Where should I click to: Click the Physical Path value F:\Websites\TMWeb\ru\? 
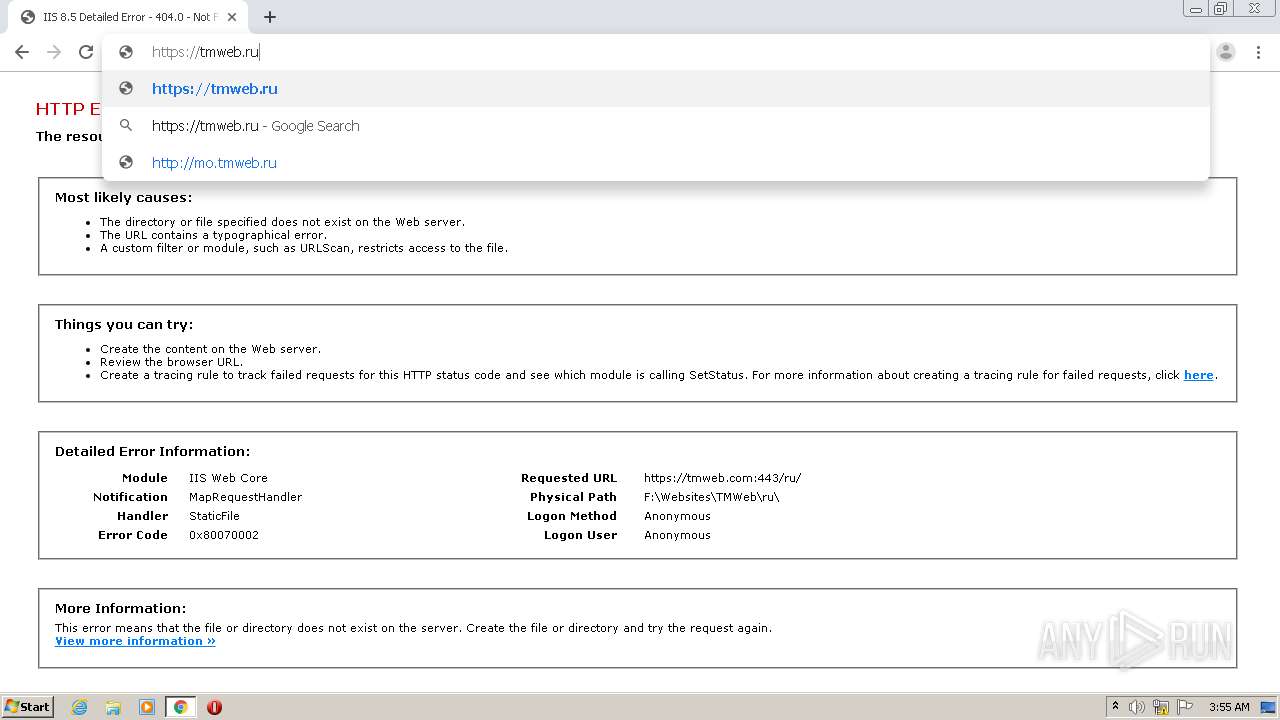click(711, 497)
